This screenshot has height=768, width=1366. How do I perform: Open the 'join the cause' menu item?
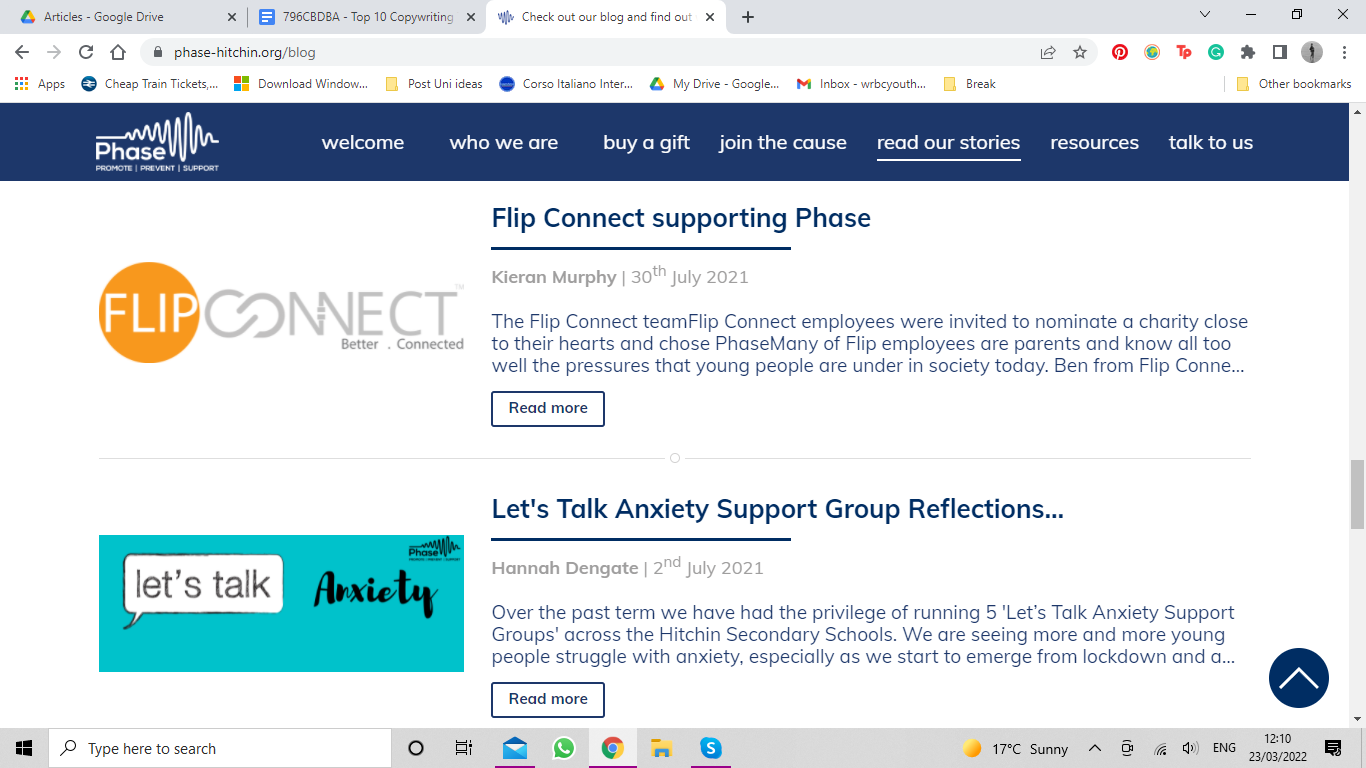783,142
